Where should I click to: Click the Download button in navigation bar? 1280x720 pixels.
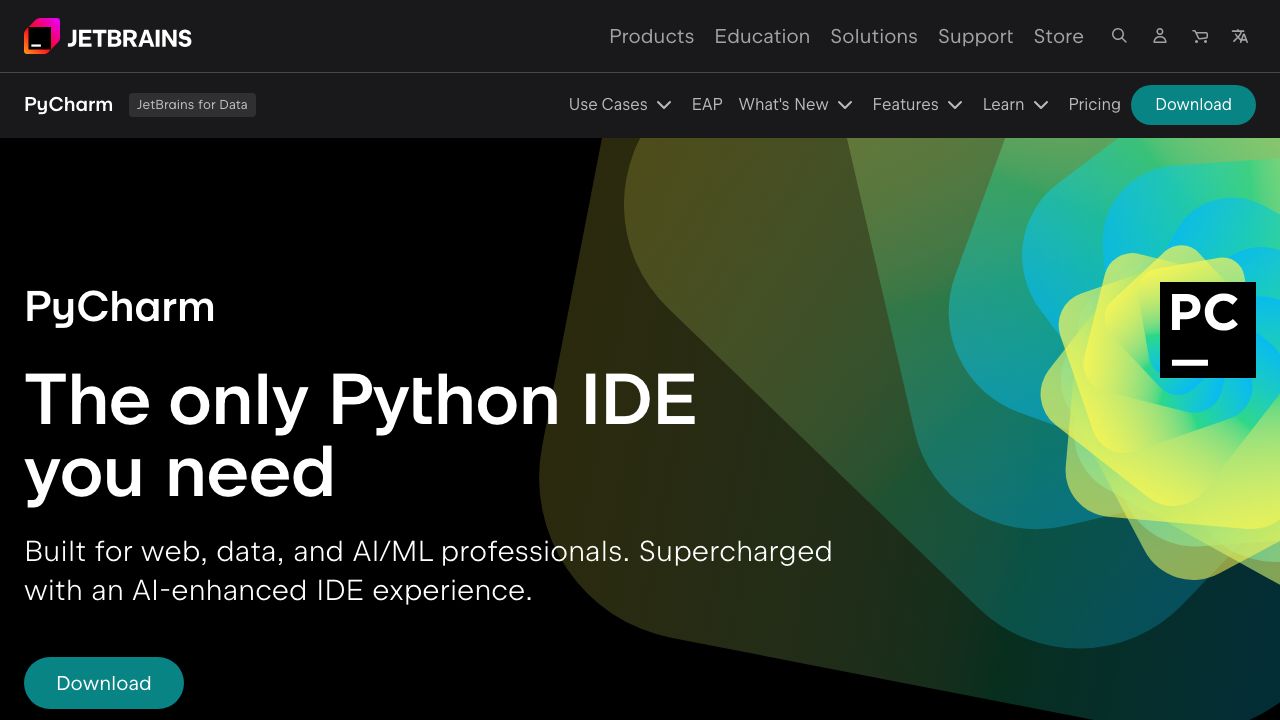click(1193, 104)
